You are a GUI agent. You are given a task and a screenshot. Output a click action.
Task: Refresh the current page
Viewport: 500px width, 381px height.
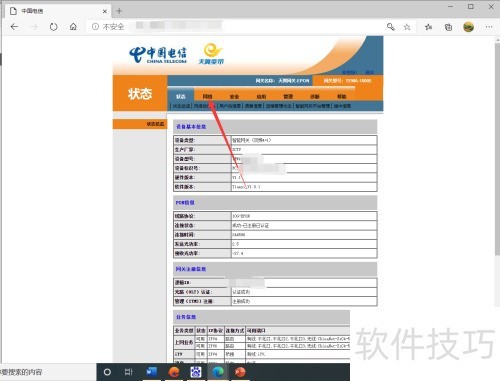click(x=53, y=27)
